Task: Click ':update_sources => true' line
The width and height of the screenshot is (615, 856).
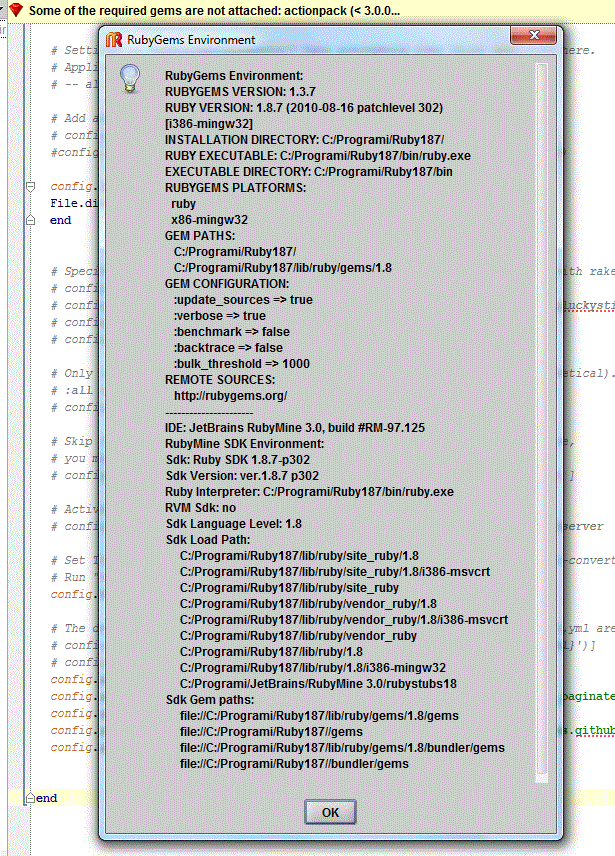Action: coord(243,300)
